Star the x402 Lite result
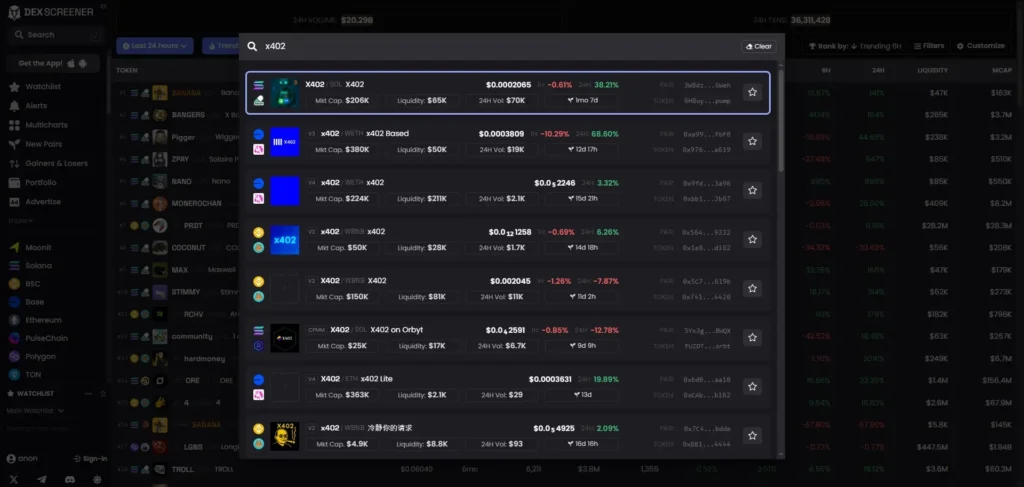This screenshot has width=1024, height=487. click(752, 387)
